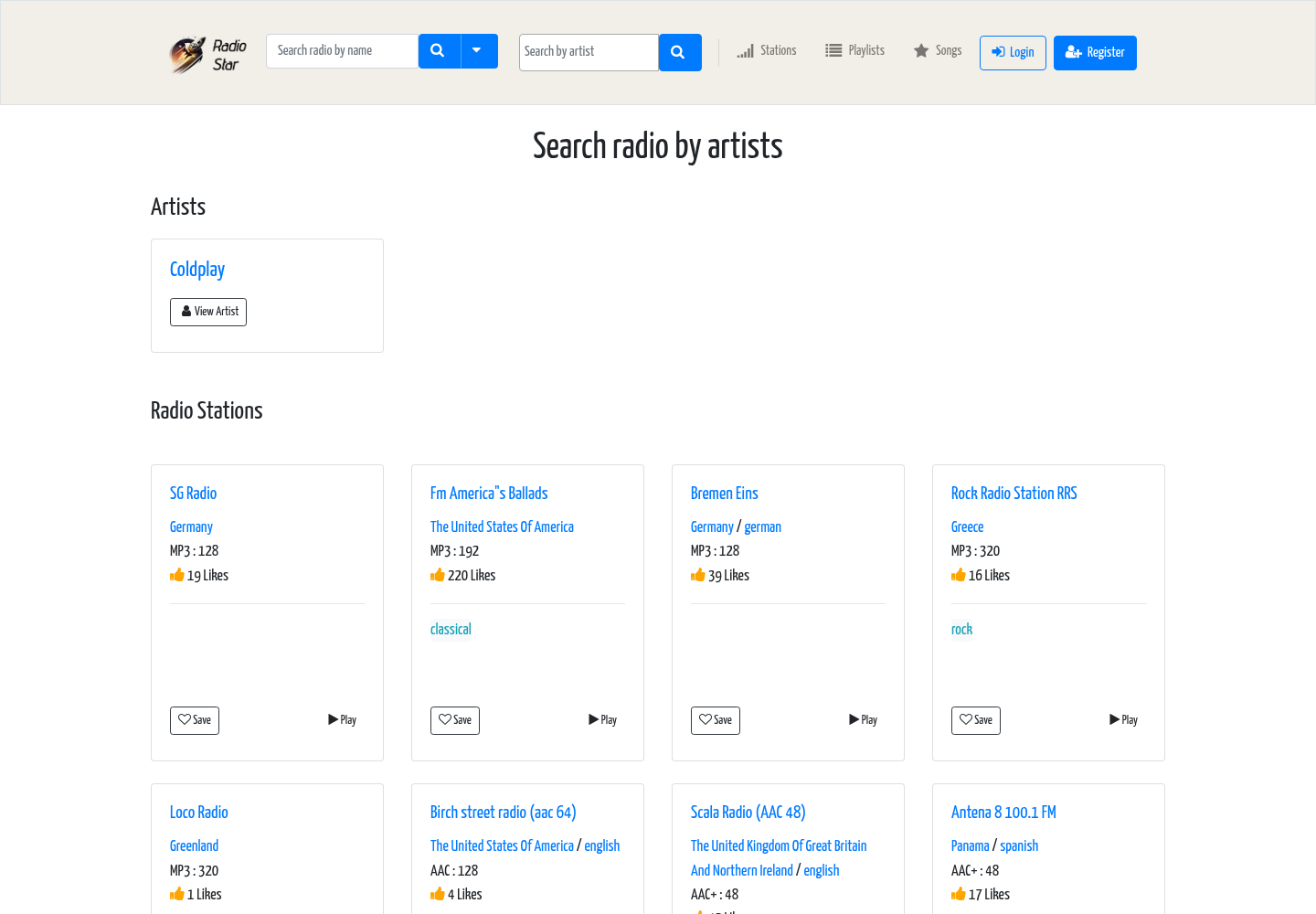Click the classical genre tag
The height and width of the screenshot is (914, 1316).
pyautogui.click(x=451, y=629)
